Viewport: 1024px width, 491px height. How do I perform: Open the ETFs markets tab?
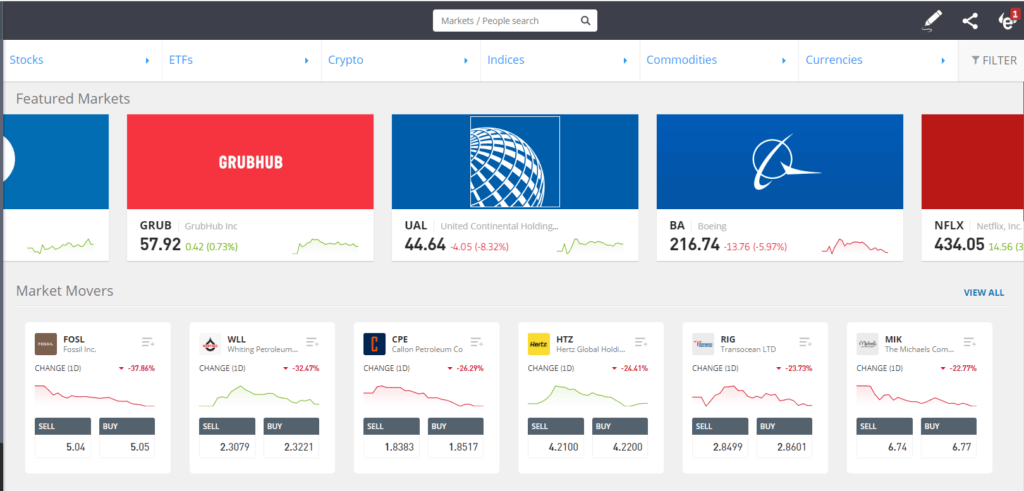(181, 60)
